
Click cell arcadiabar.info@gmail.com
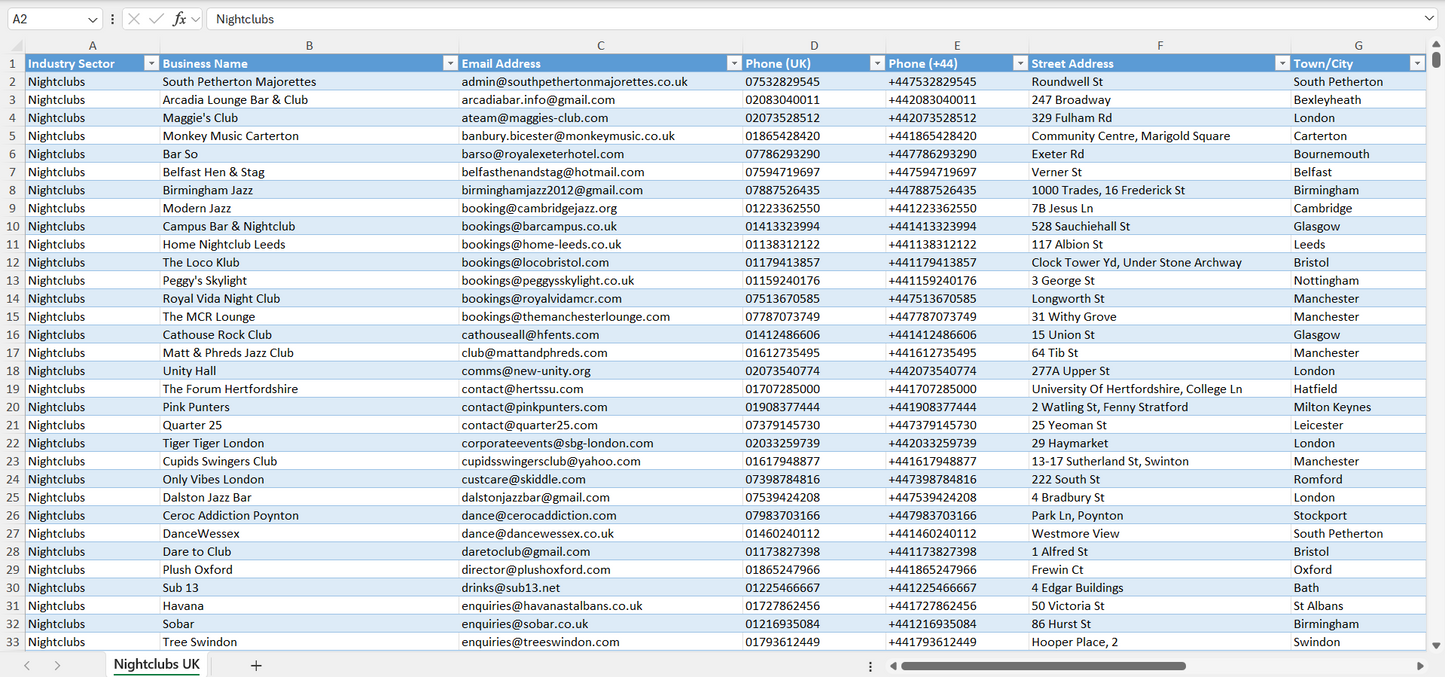(x=601, y=100)
